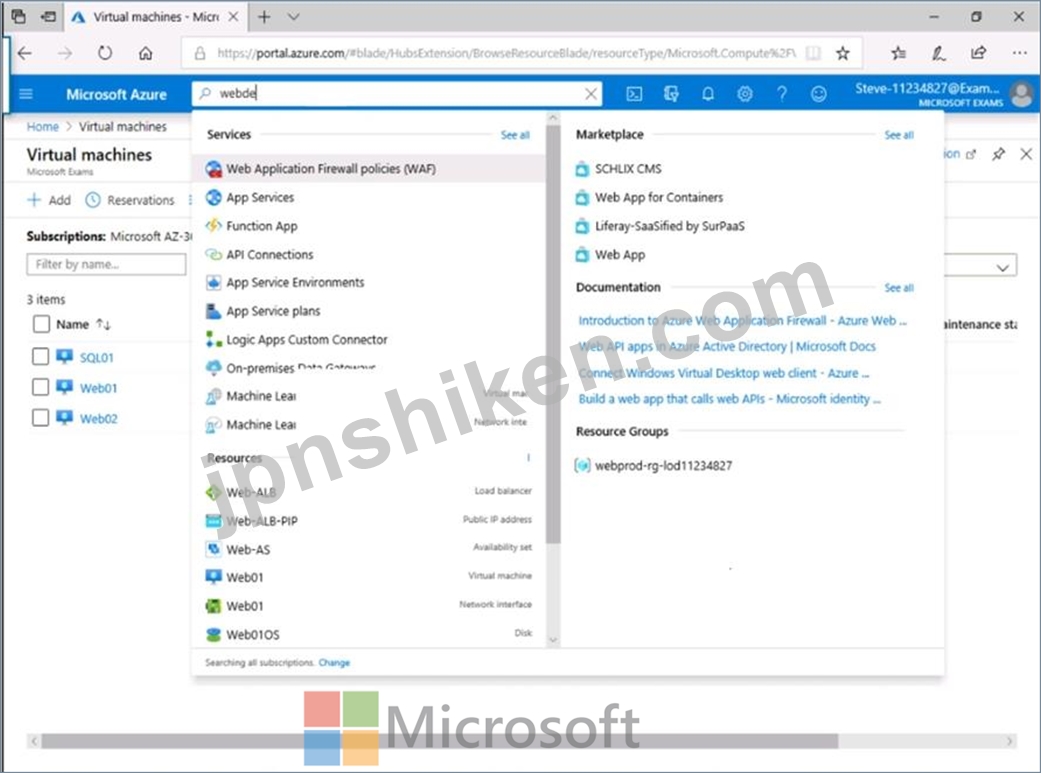Click the Filter by name field

tap(106, 264)
